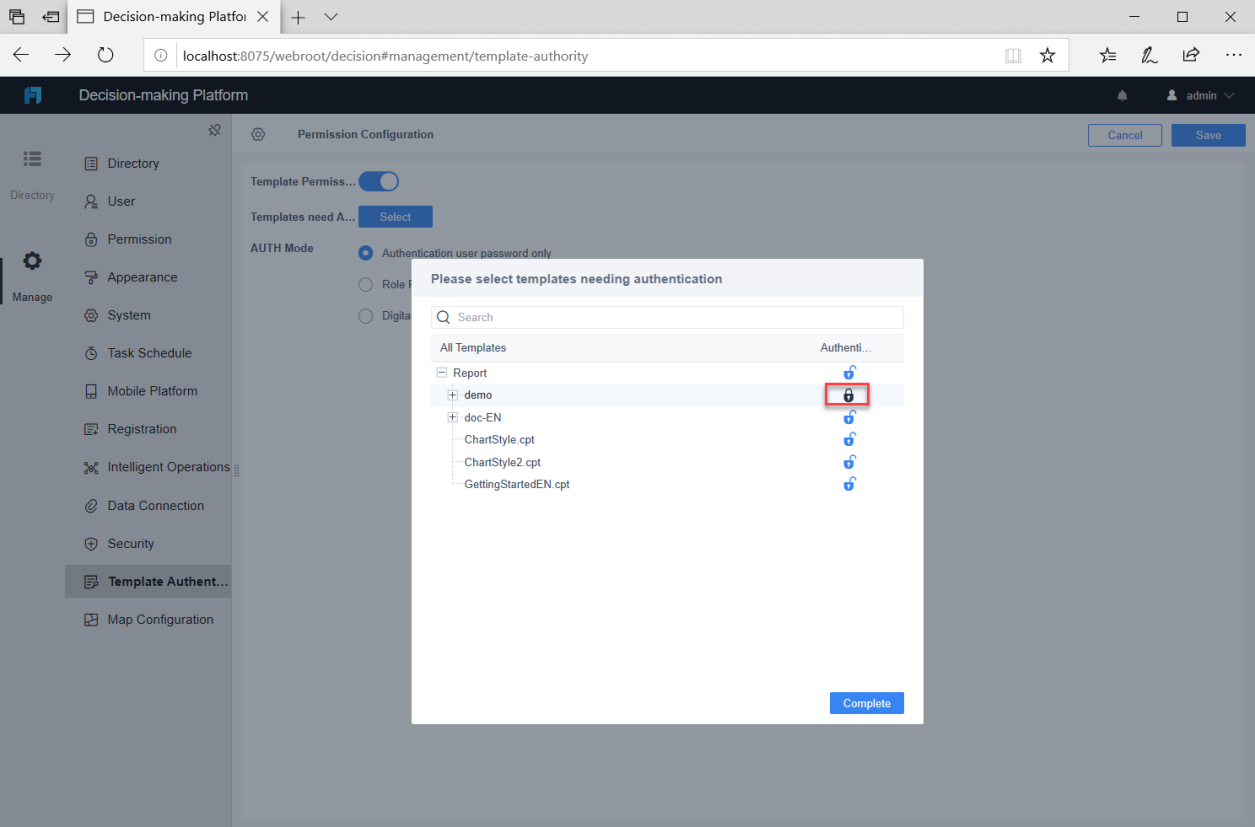Click the Complete button
Screen dimensions: 1255x827
[x=866, y=703]
